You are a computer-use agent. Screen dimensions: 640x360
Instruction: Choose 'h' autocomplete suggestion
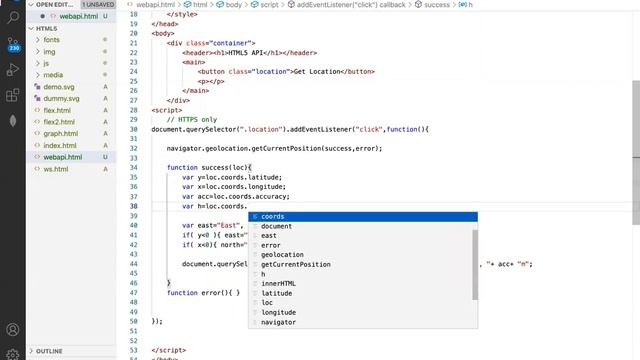click(x=363, y=274)
